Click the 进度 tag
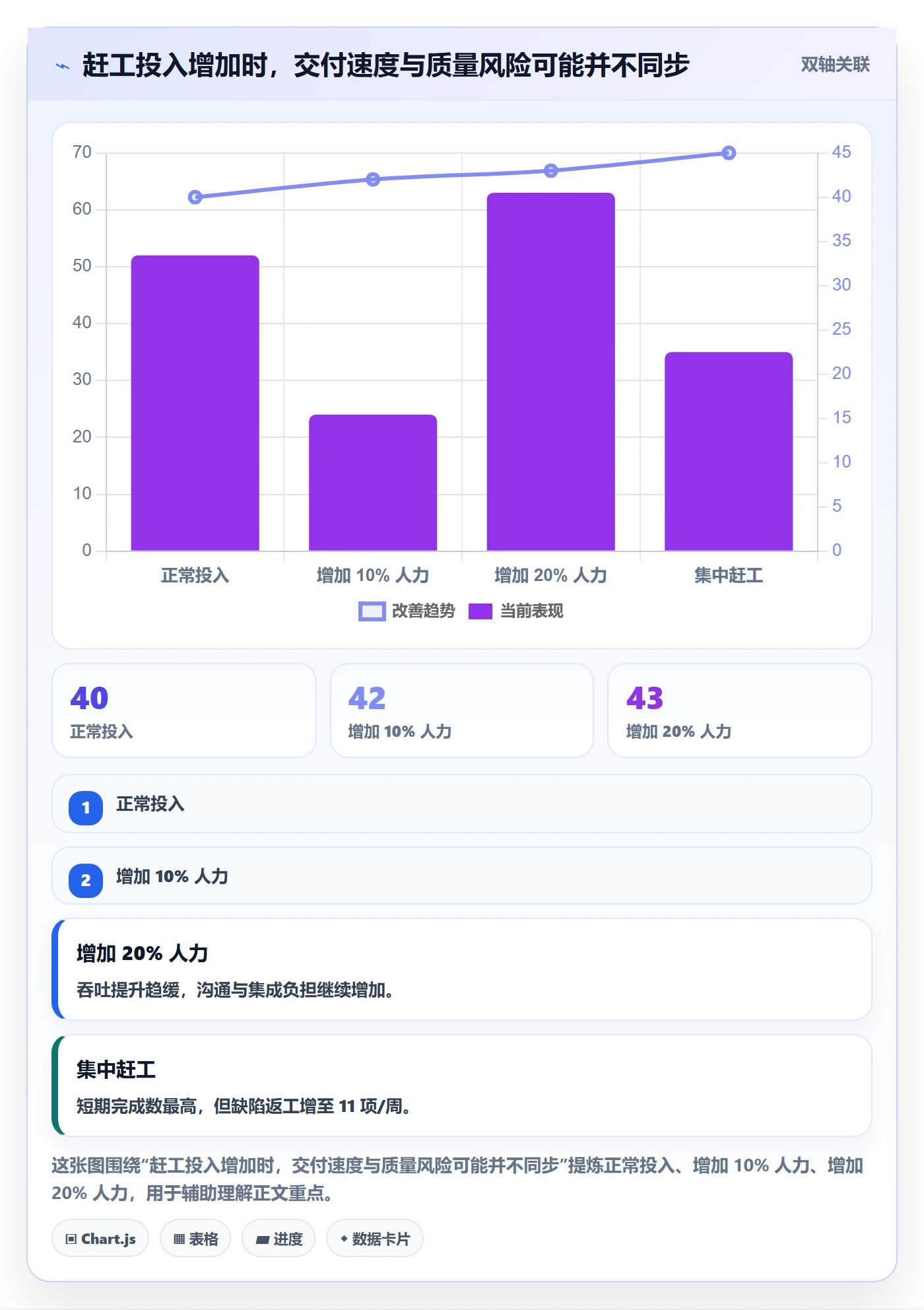The image size is (924, 1310). (279, 1239)
